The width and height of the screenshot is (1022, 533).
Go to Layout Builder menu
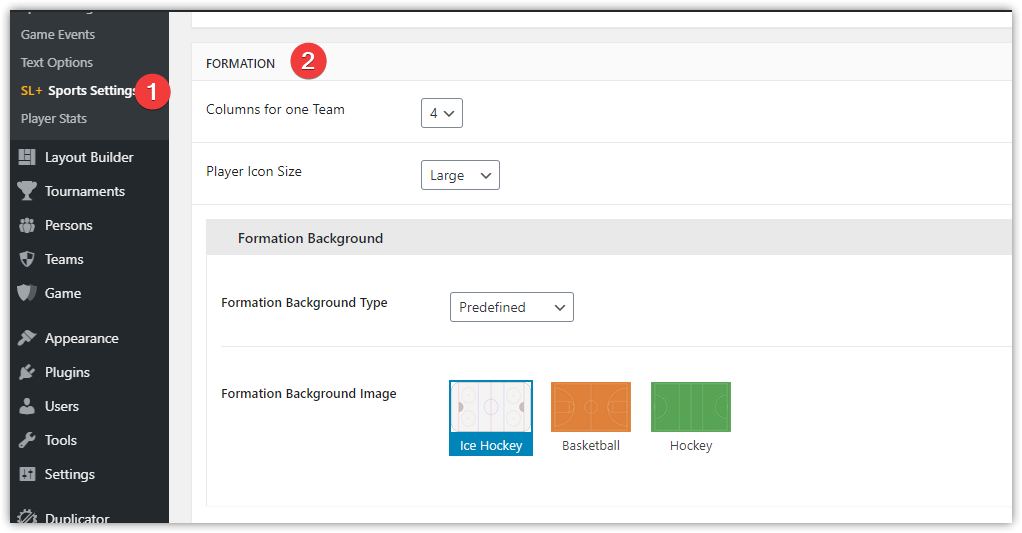(x=89, y=157)
